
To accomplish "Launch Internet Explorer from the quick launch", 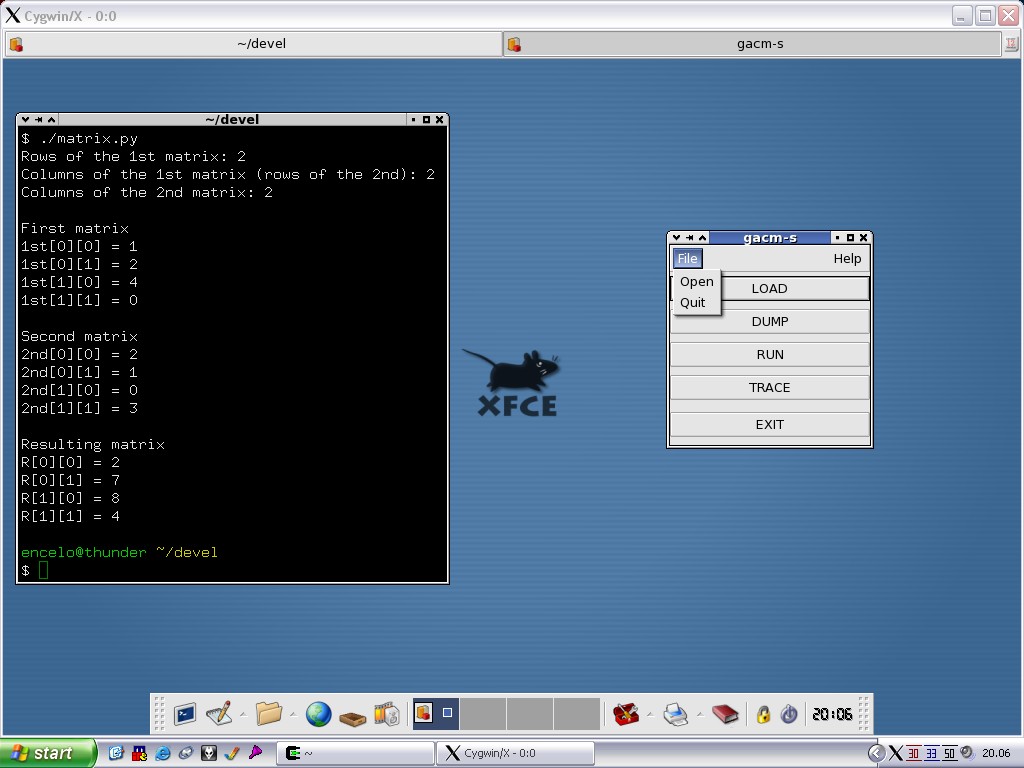I will [x=163, y=753].
